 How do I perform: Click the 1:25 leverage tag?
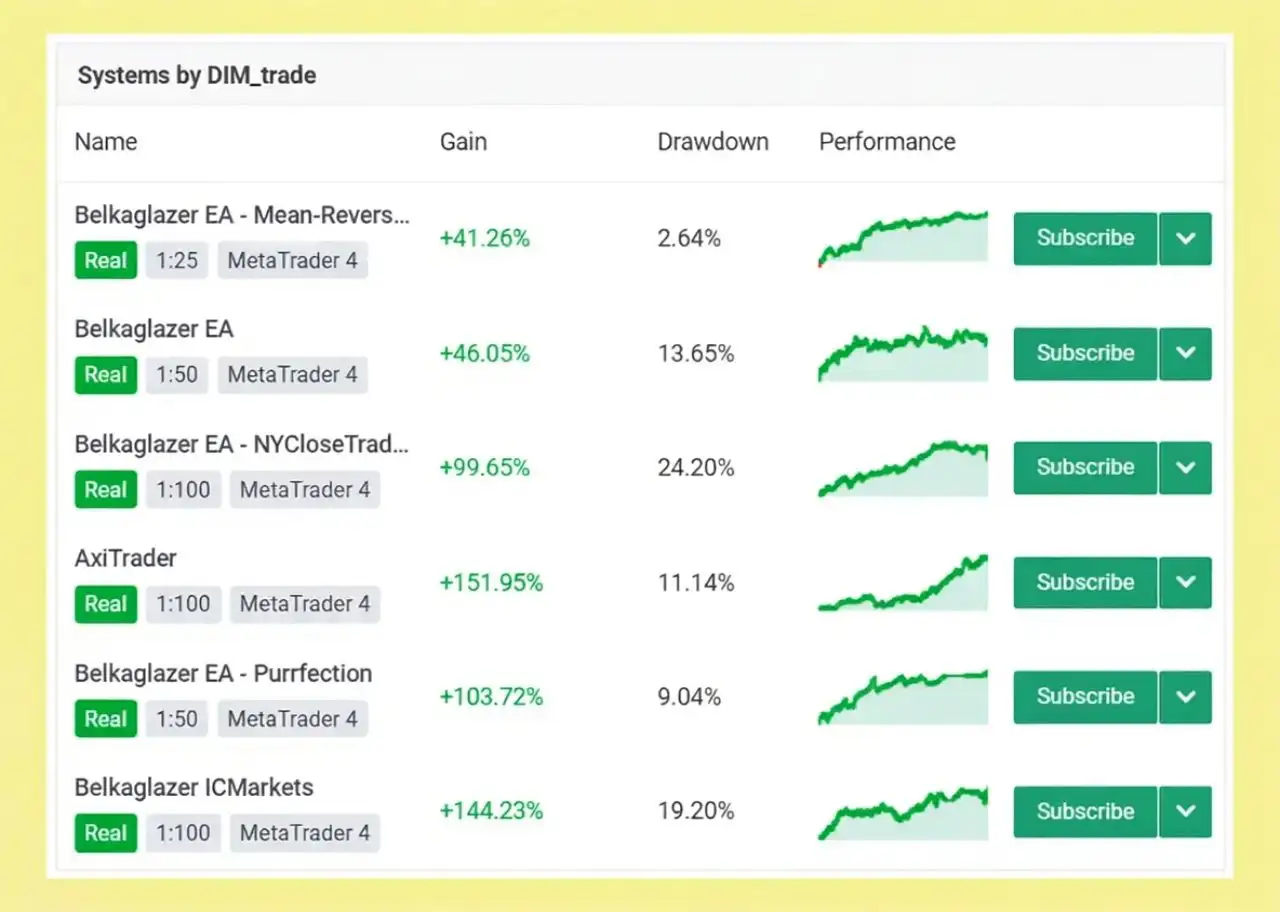click(177, 261)
